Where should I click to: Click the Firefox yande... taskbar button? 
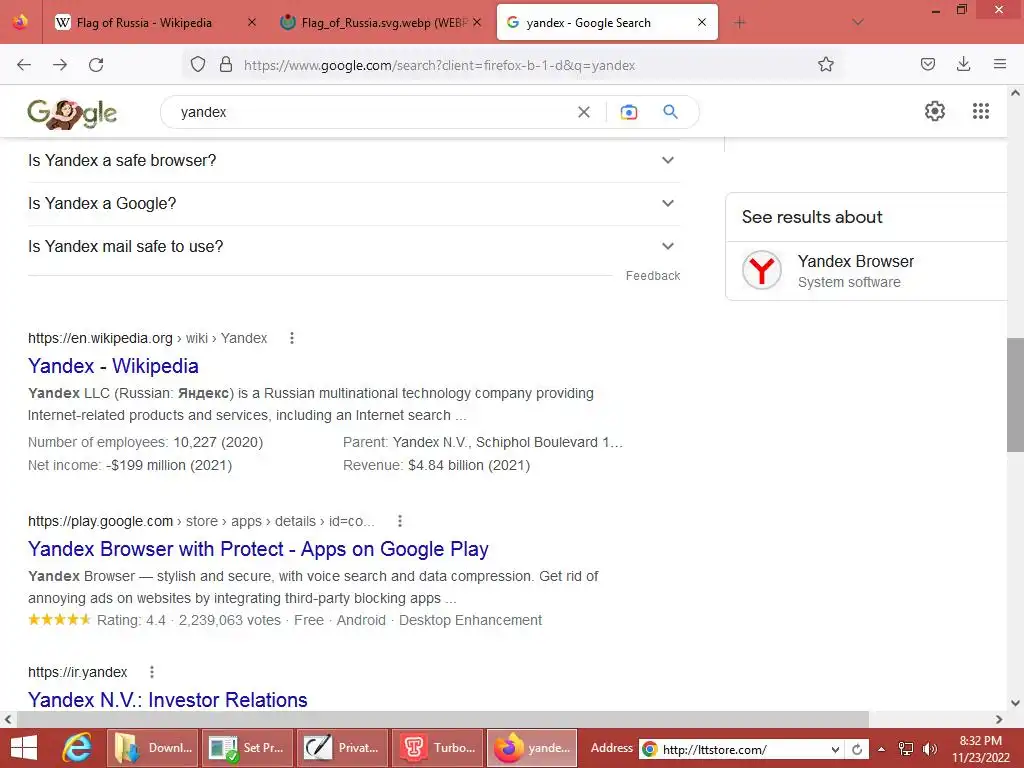pyautogui.click(x=532, y=748)
